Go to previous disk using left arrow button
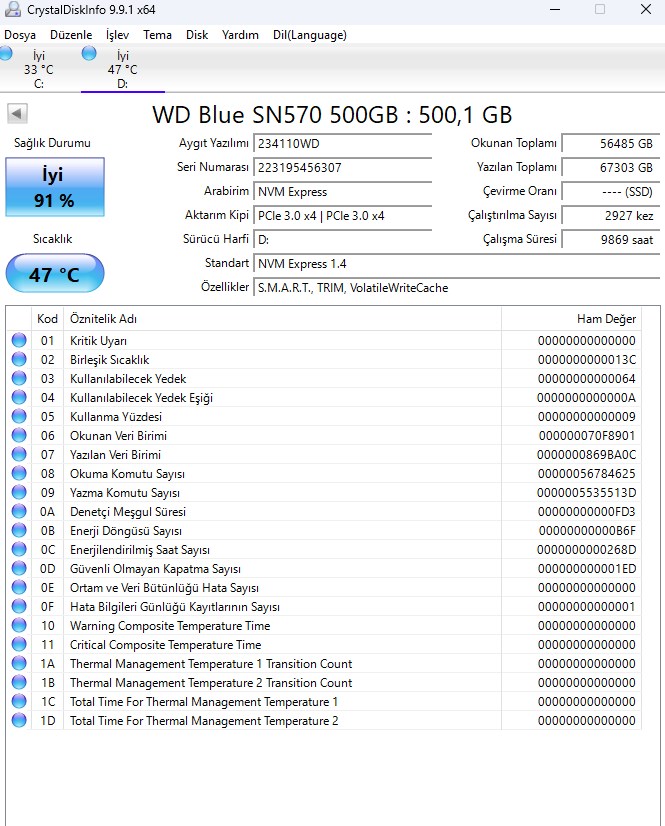This screenshot has width=665, height=826. [17, 113]
